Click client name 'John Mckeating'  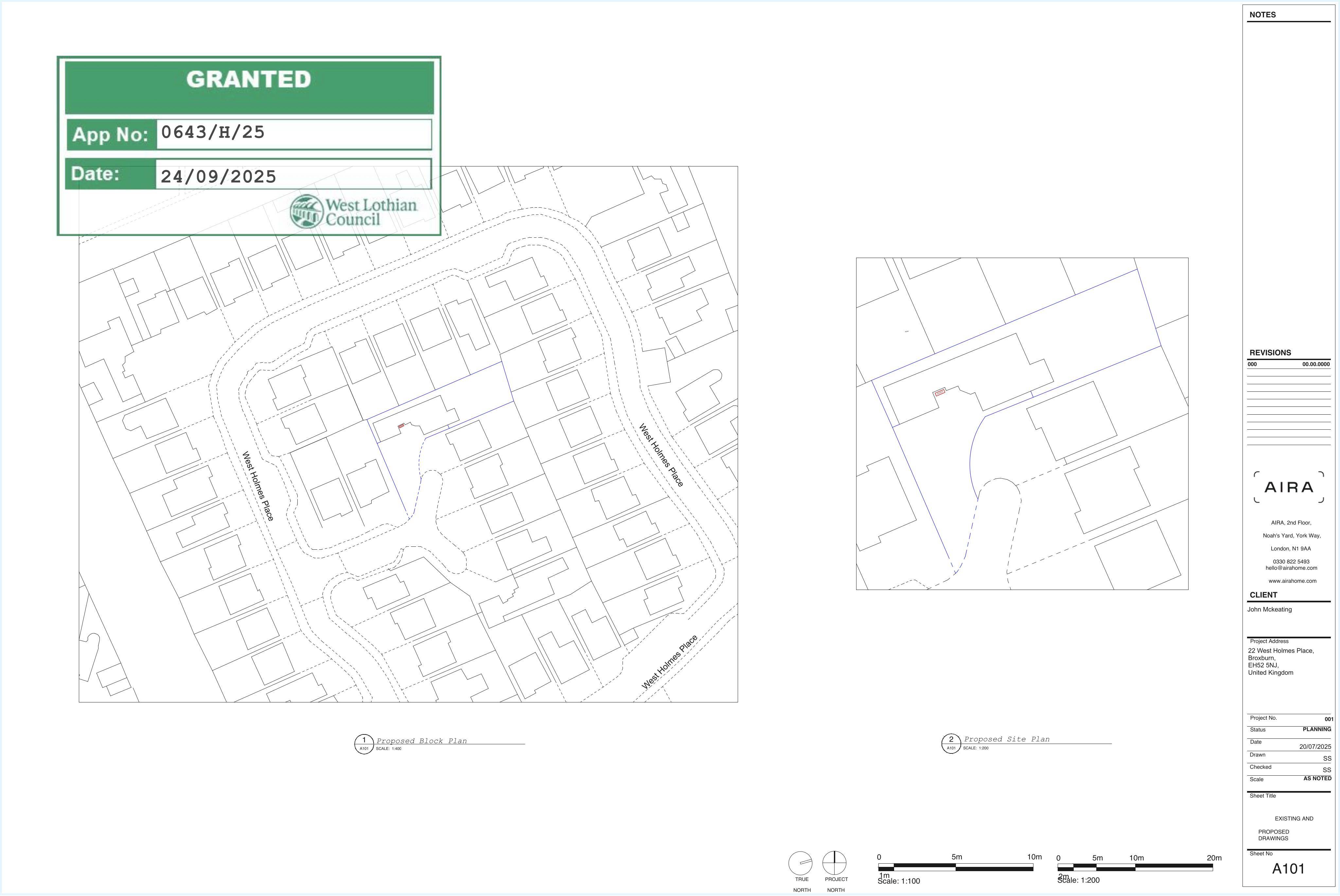click(x=1269, y=610)
